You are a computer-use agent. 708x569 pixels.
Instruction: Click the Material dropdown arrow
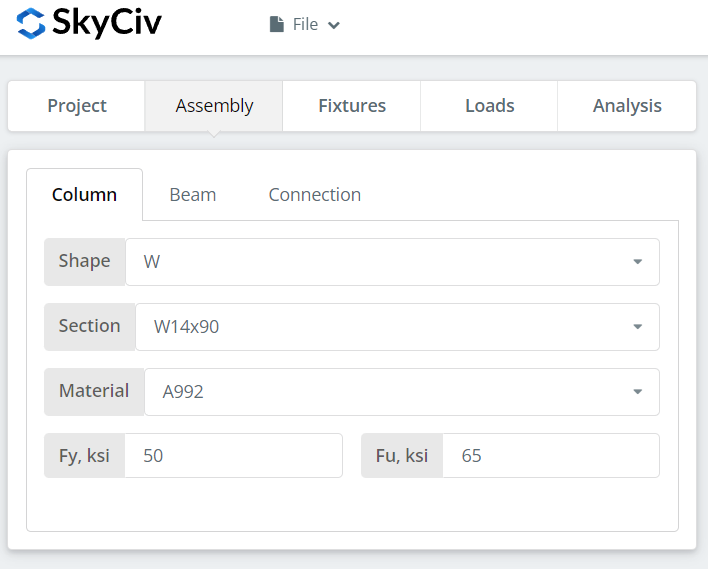click(x=637, y=392)
